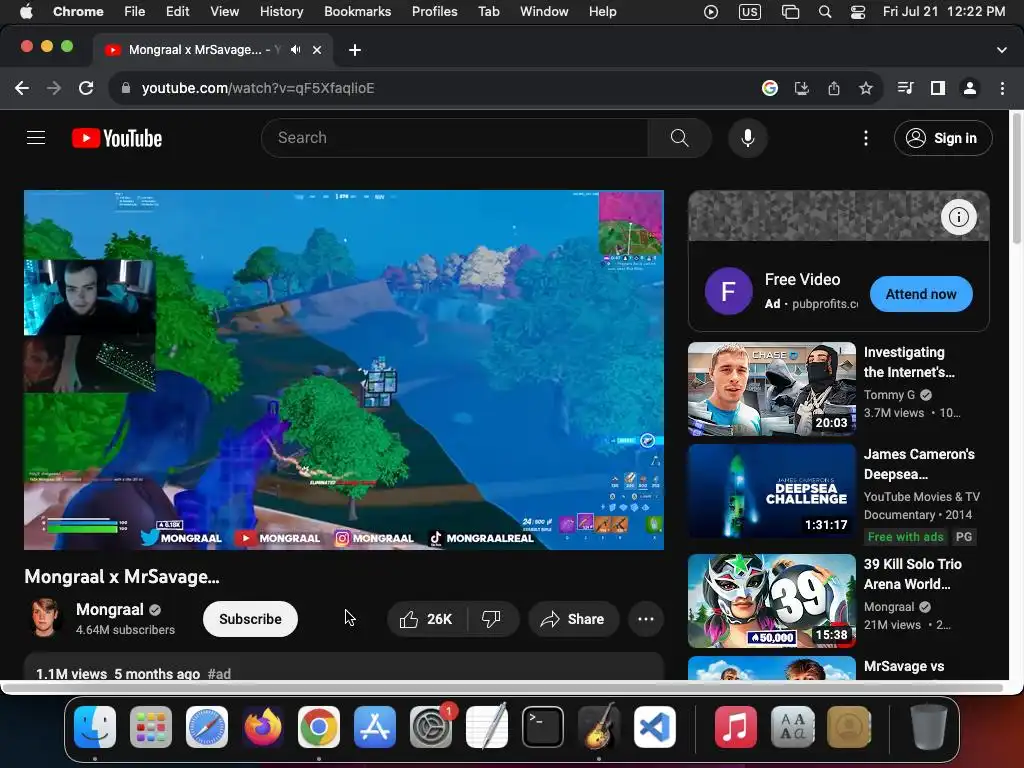Subscribe to Mongraal channel

pos(250,619)
